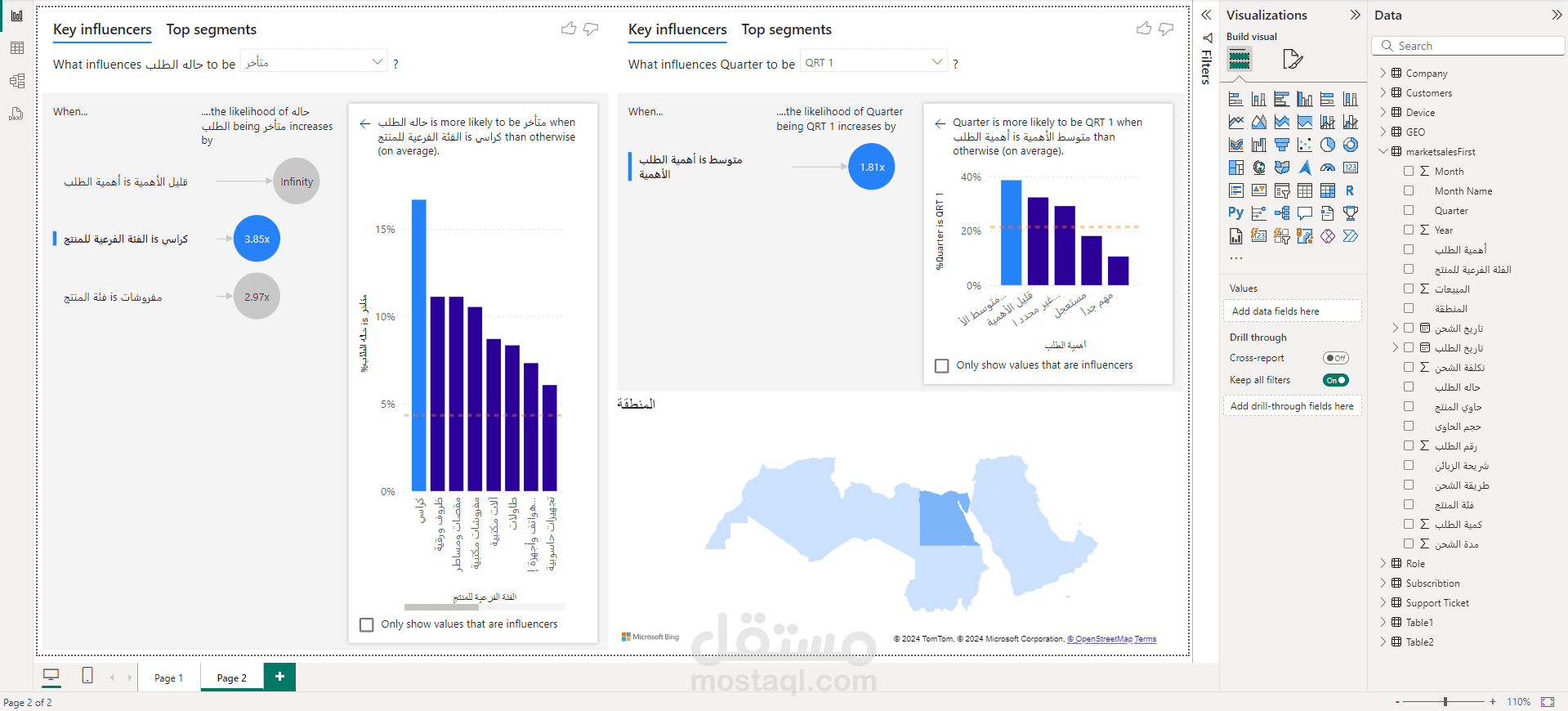
Task: Switch to mobile layout icon
Action: click(87, 676)
